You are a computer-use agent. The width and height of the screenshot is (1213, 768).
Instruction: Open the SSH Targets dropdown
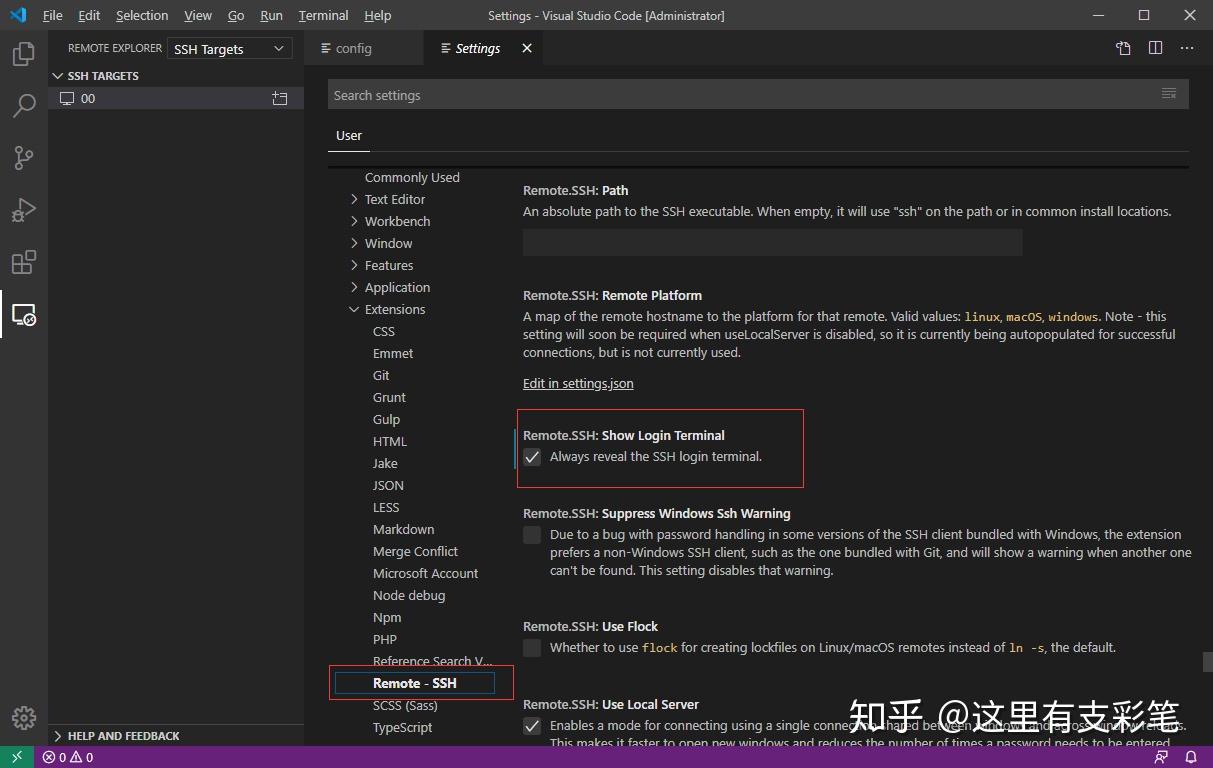coord(229,48)
